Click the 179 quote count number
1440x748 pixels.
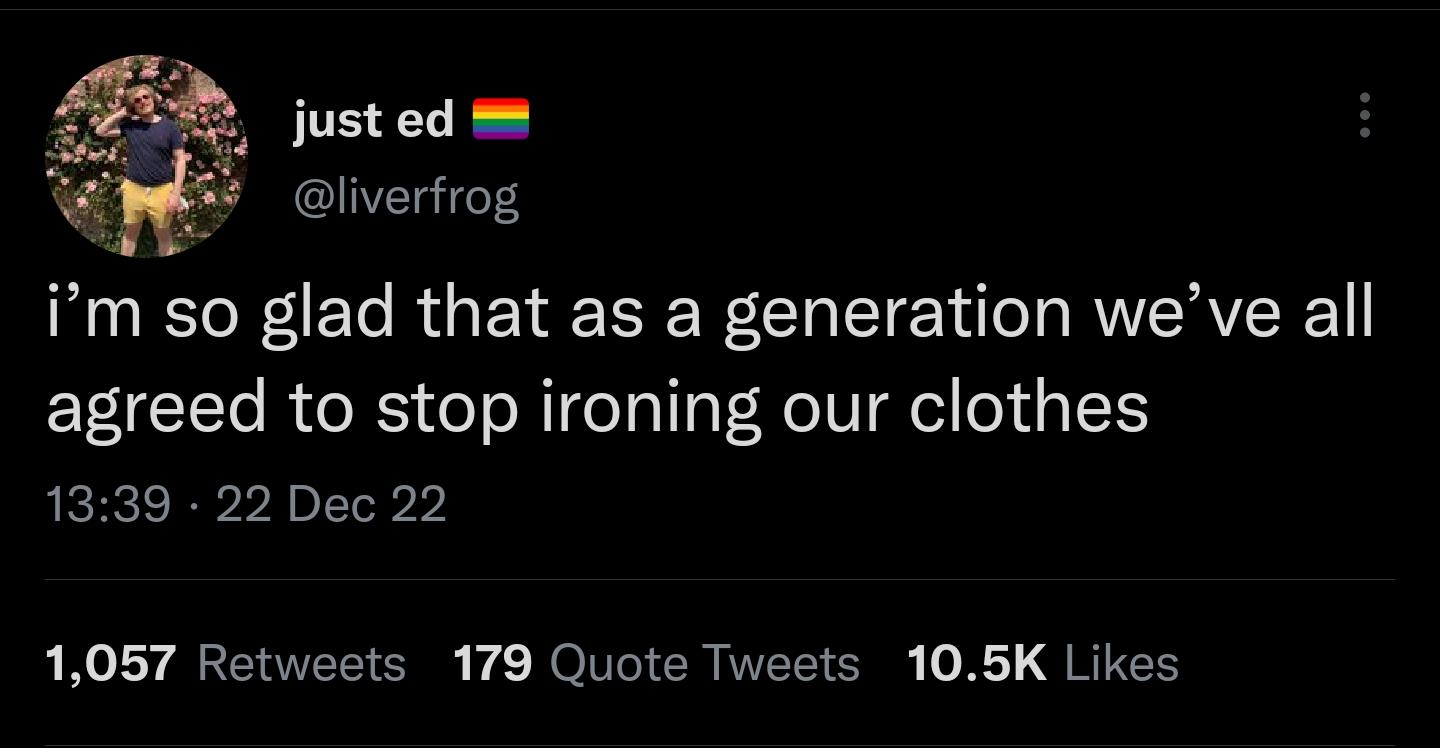click(492, 663)
